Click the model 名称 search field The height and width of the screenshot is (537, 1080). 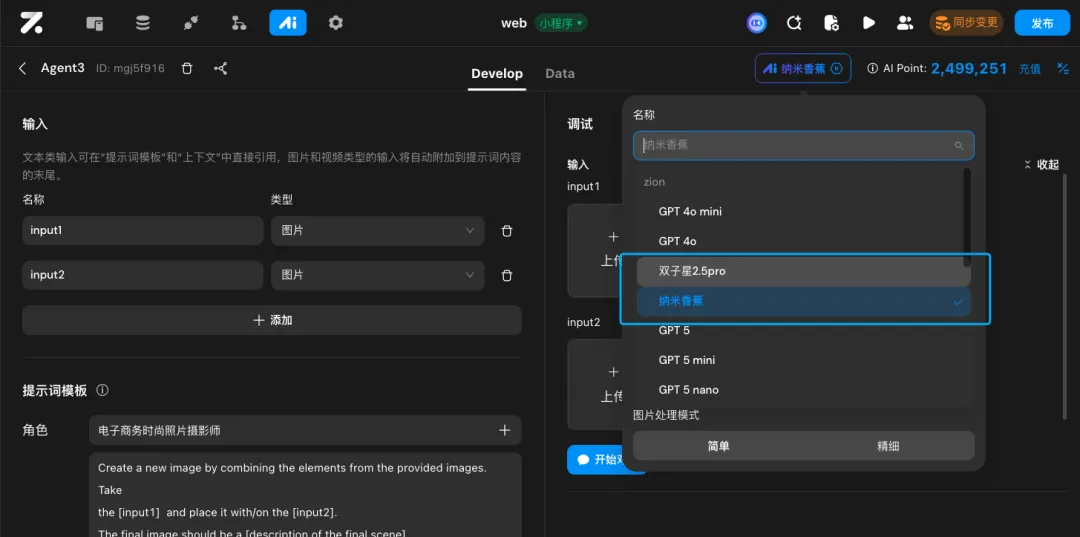pos(803,145)
